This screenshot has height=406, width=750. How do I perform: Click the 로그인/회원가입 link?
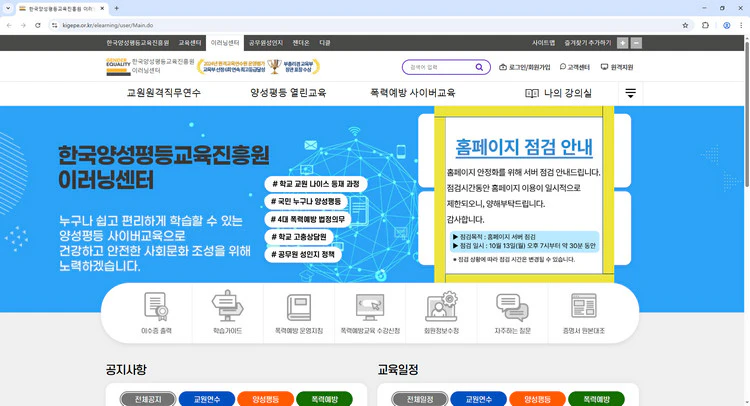[x=525, y=67]
